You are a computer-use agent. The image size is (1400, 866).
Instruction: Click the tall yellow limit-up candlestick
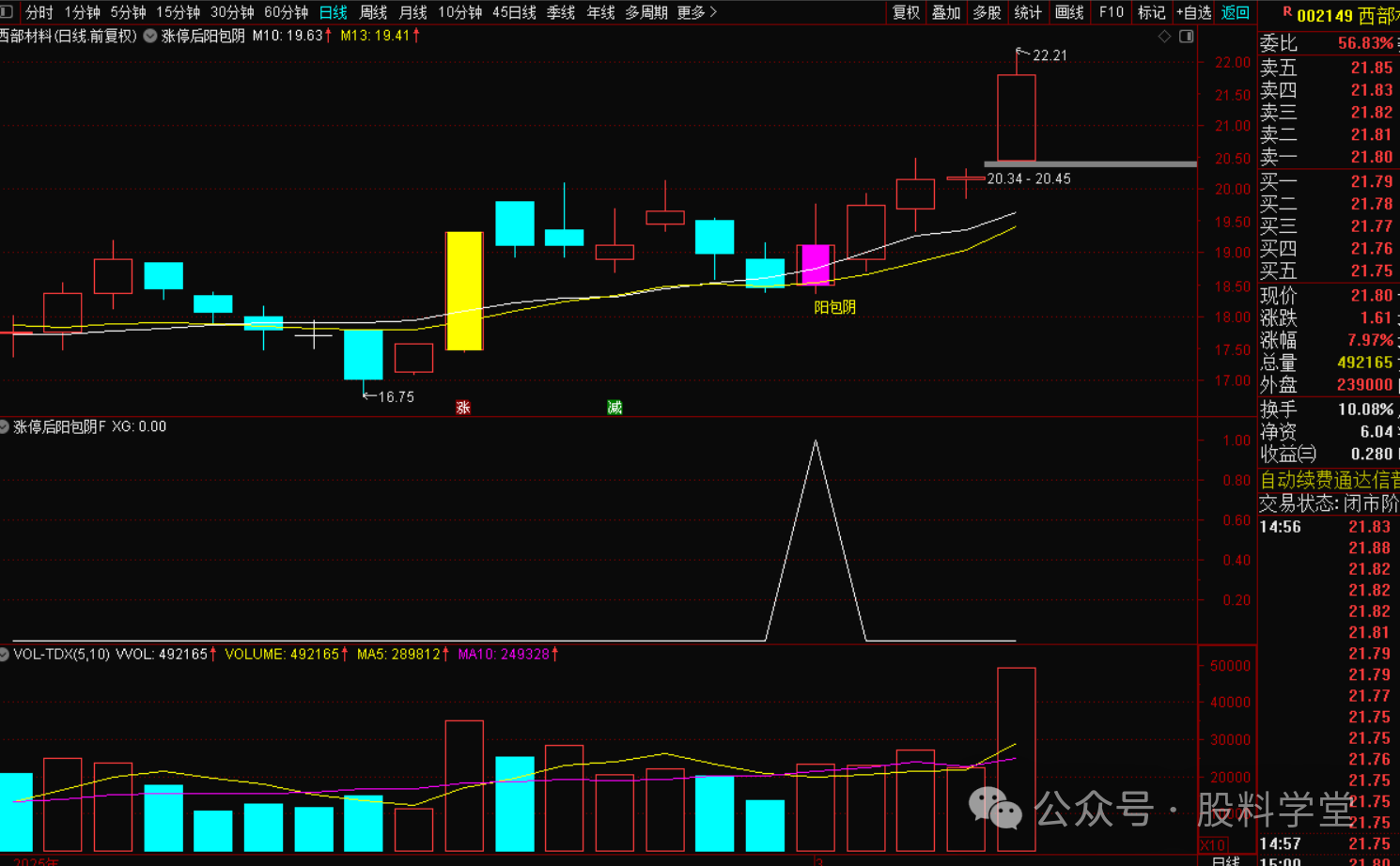[x=464, y=291]
